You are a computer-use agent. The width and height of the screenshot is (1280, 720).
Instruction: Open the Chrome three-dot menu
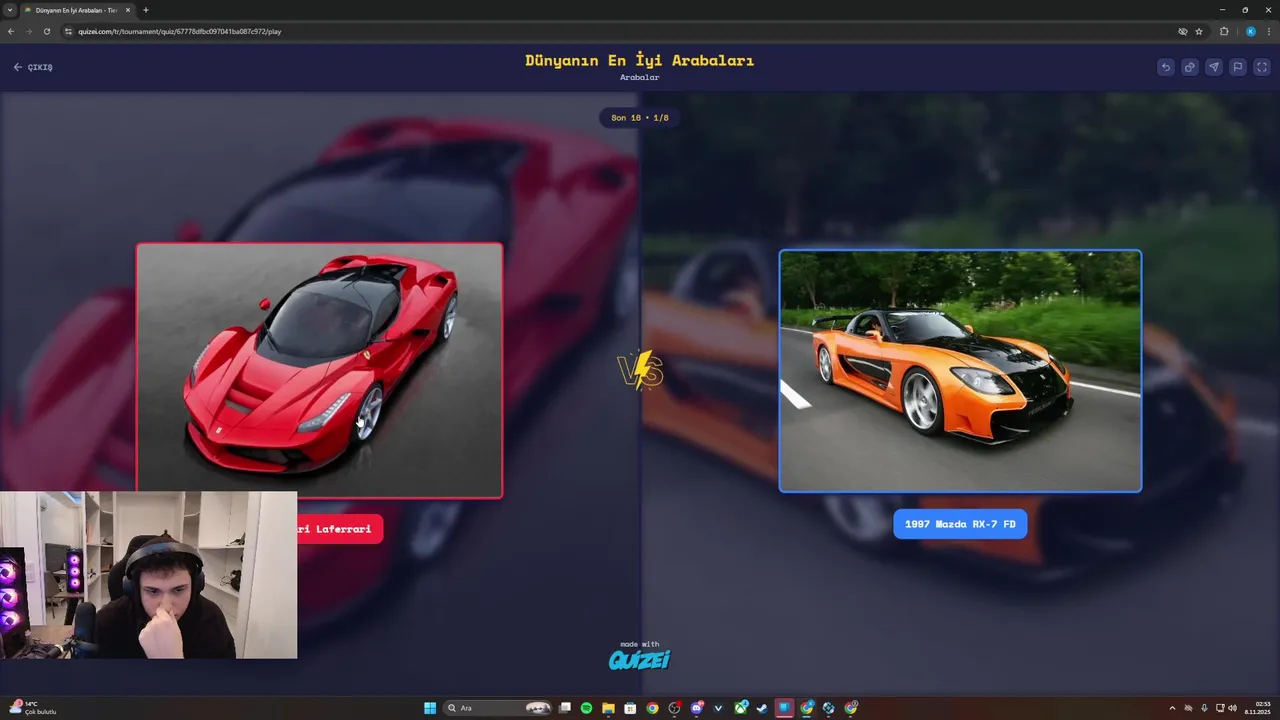pos(1270,31)
